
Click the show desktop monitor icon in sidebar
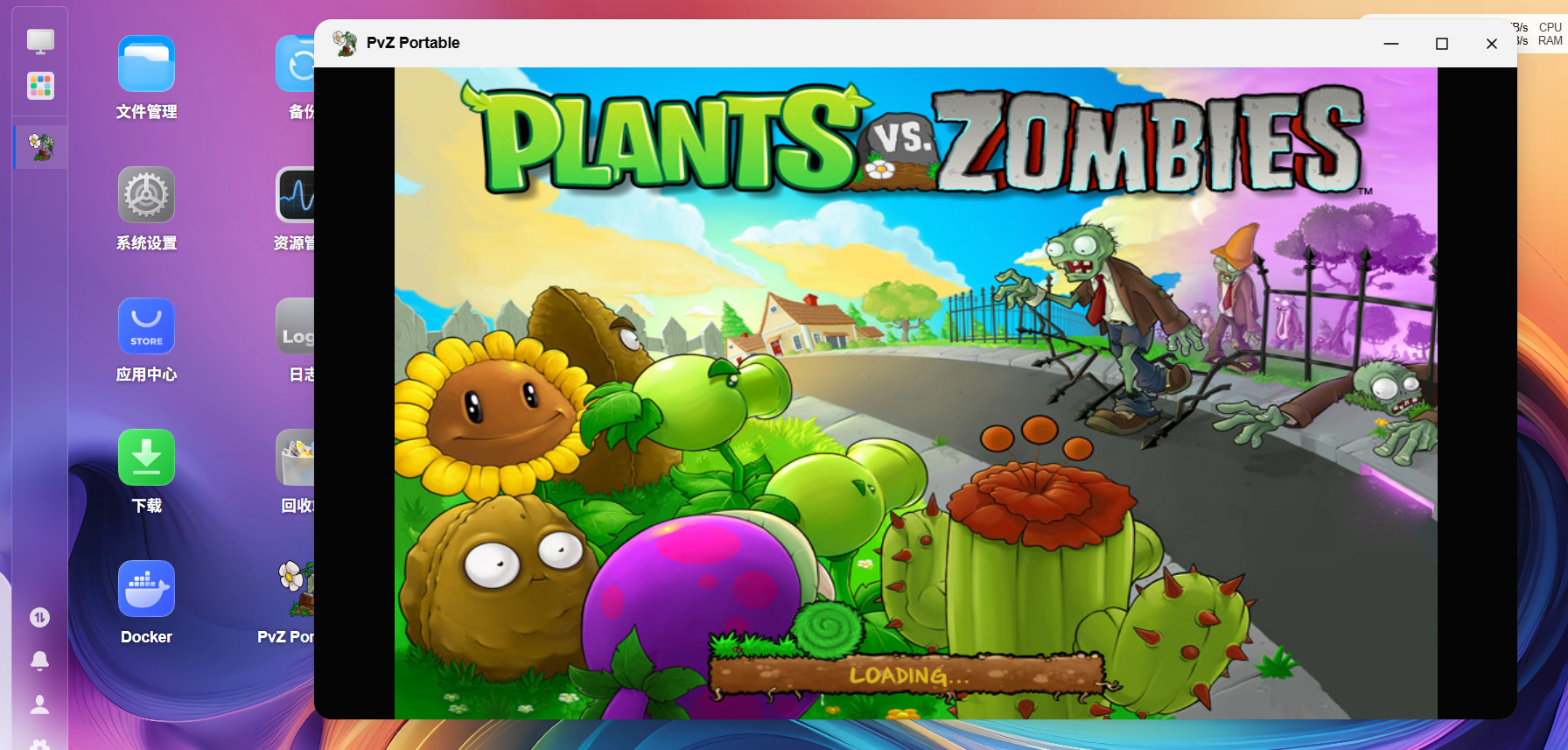point(40,41)
